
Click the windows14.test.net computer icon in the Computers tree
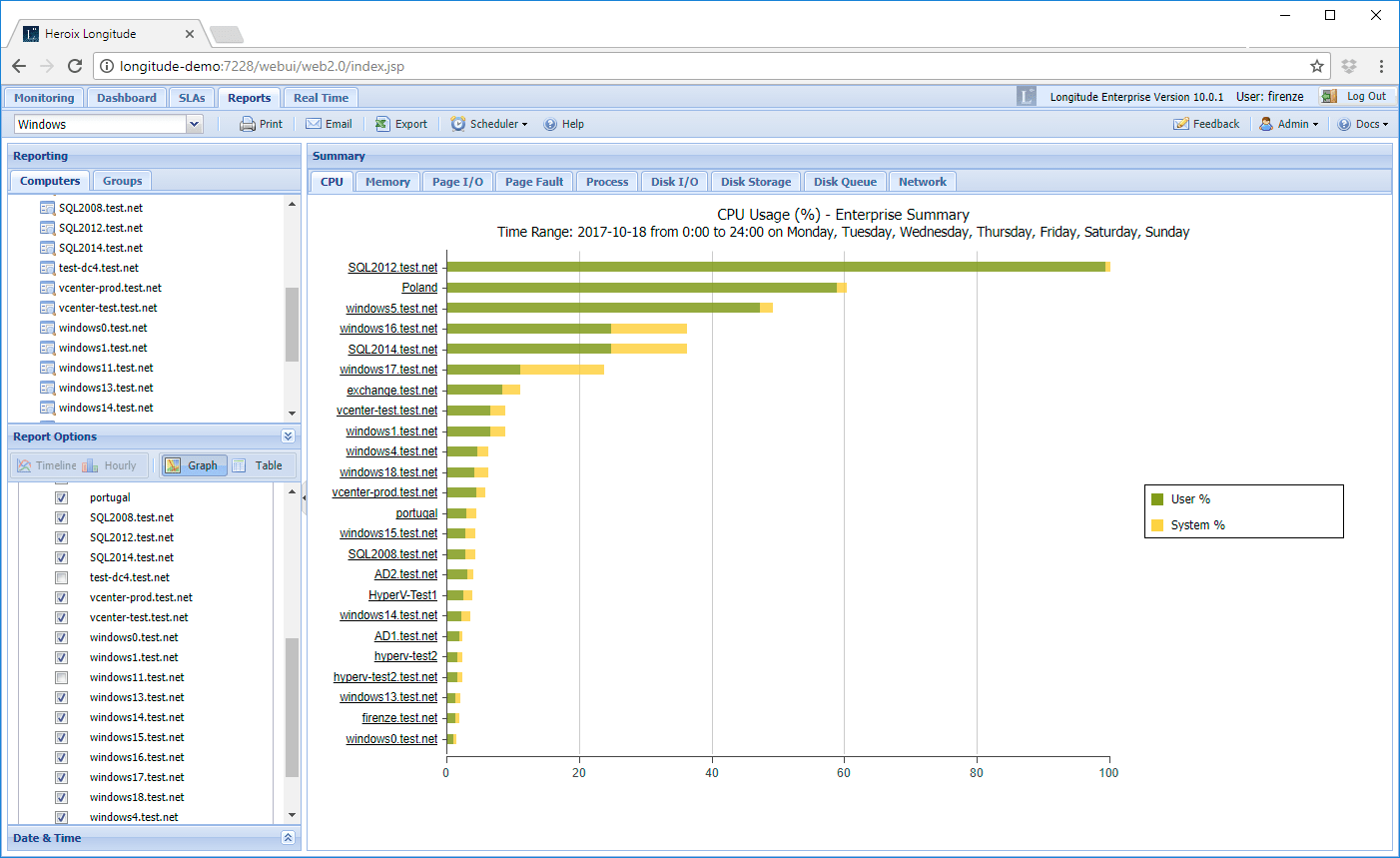(x=47, y=408)
